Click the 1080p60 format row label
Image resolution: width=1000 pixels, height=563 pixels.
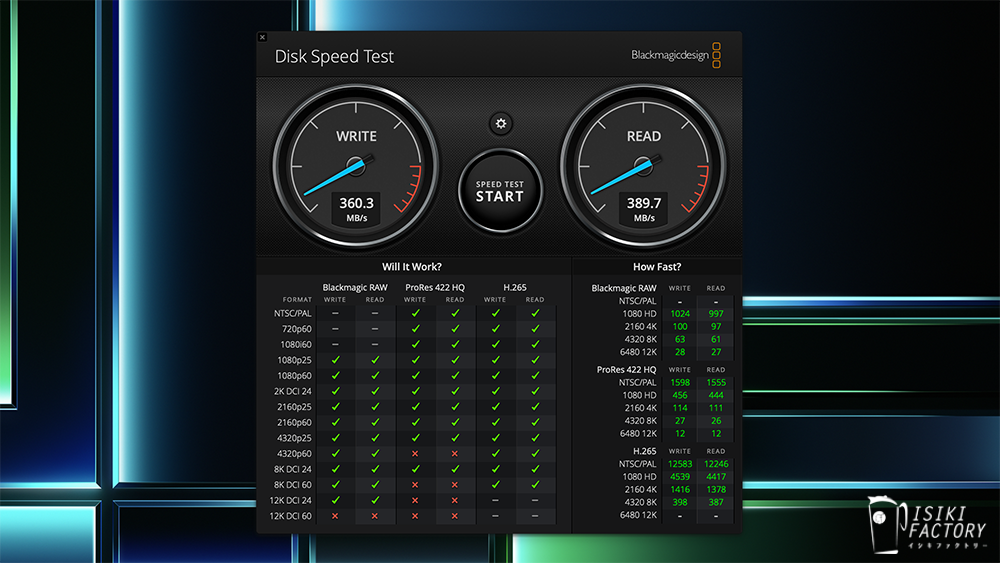point(294,376)
